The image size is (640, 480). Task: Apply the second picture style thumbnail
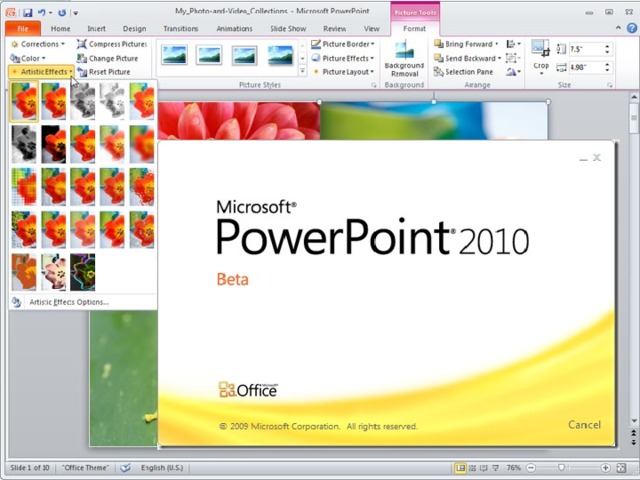209,56
